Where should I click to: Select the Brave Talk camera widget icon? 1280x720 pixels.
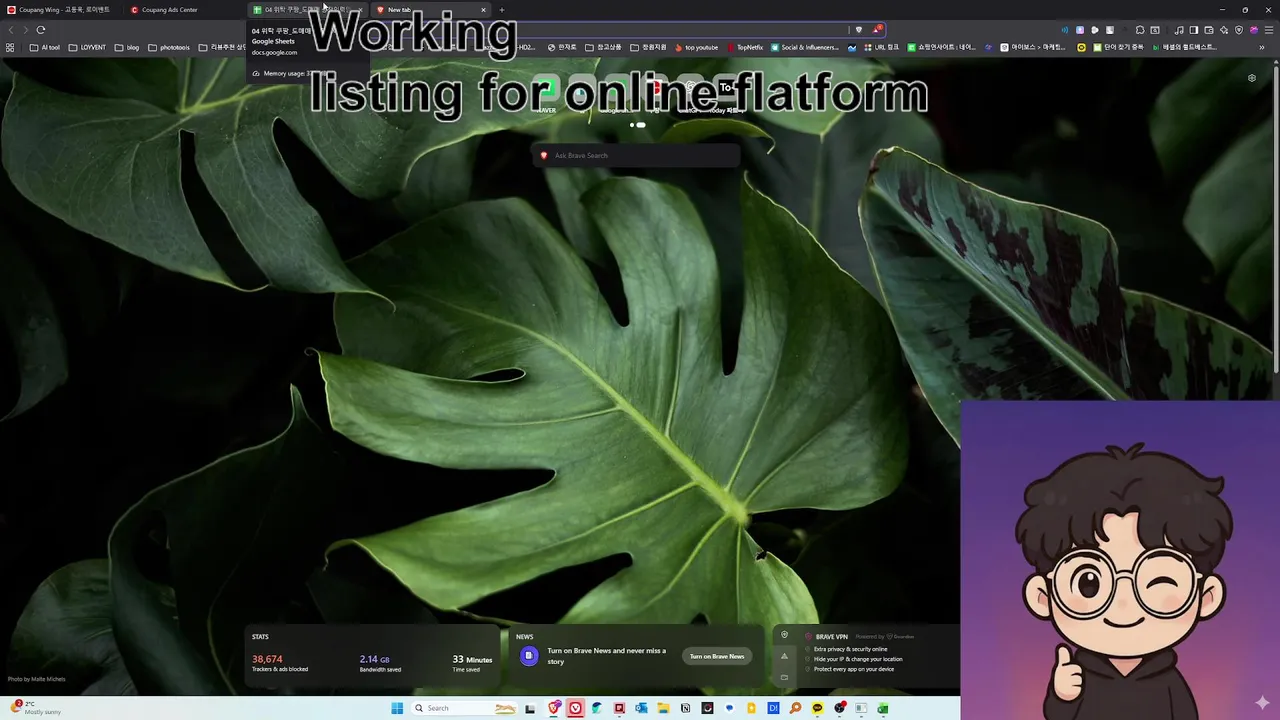[x=784, y=677]
